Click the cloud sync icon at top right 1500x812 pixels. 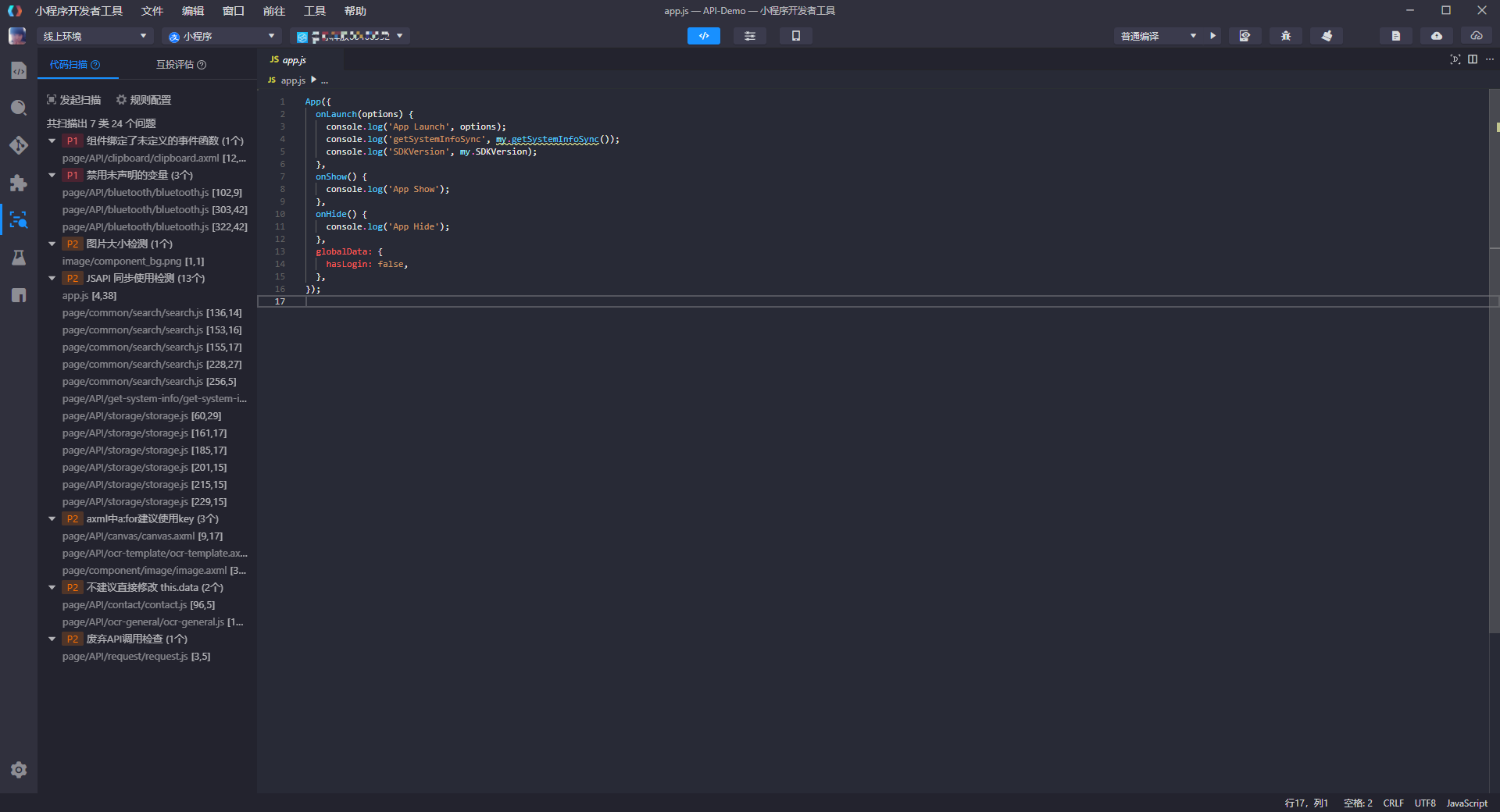pos(1477,36)
